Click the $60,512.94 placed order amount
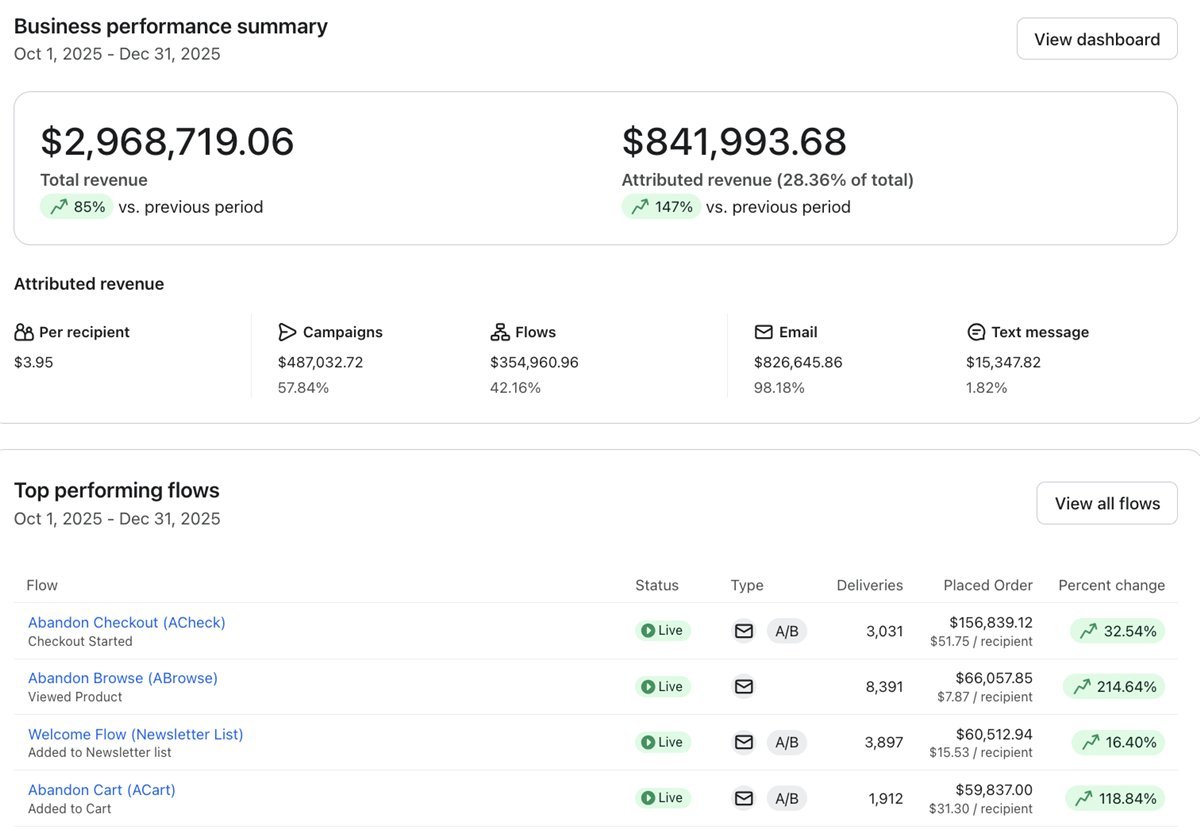 [x=995, y=734]
